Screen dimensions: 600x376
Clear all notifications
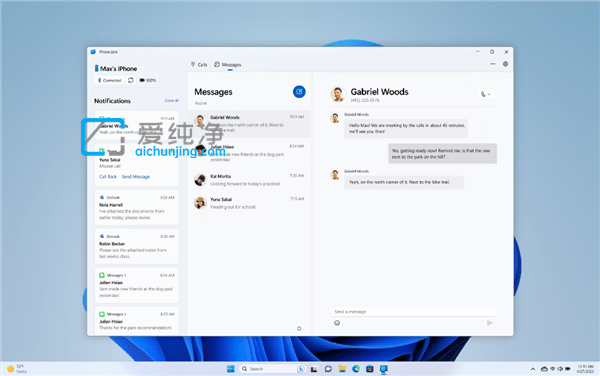171,100
